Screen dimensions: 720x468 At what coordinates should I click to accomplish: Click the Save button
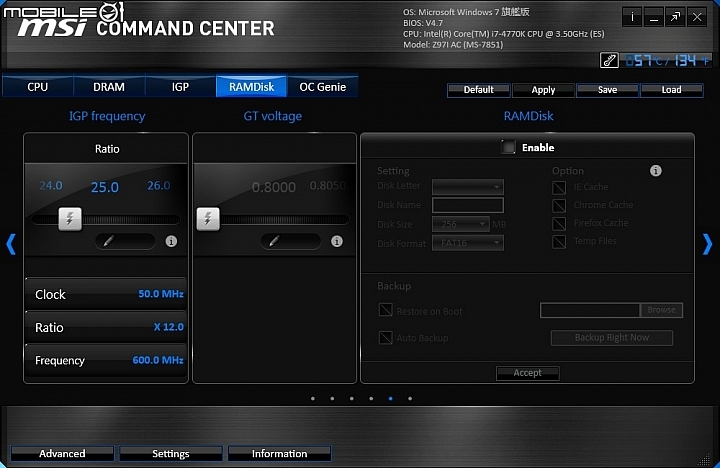click(x=607, y=90)
